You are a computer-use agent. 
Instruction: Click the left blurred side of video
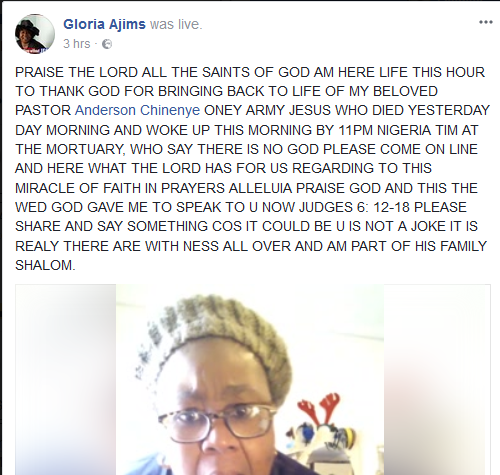[65, 379]
